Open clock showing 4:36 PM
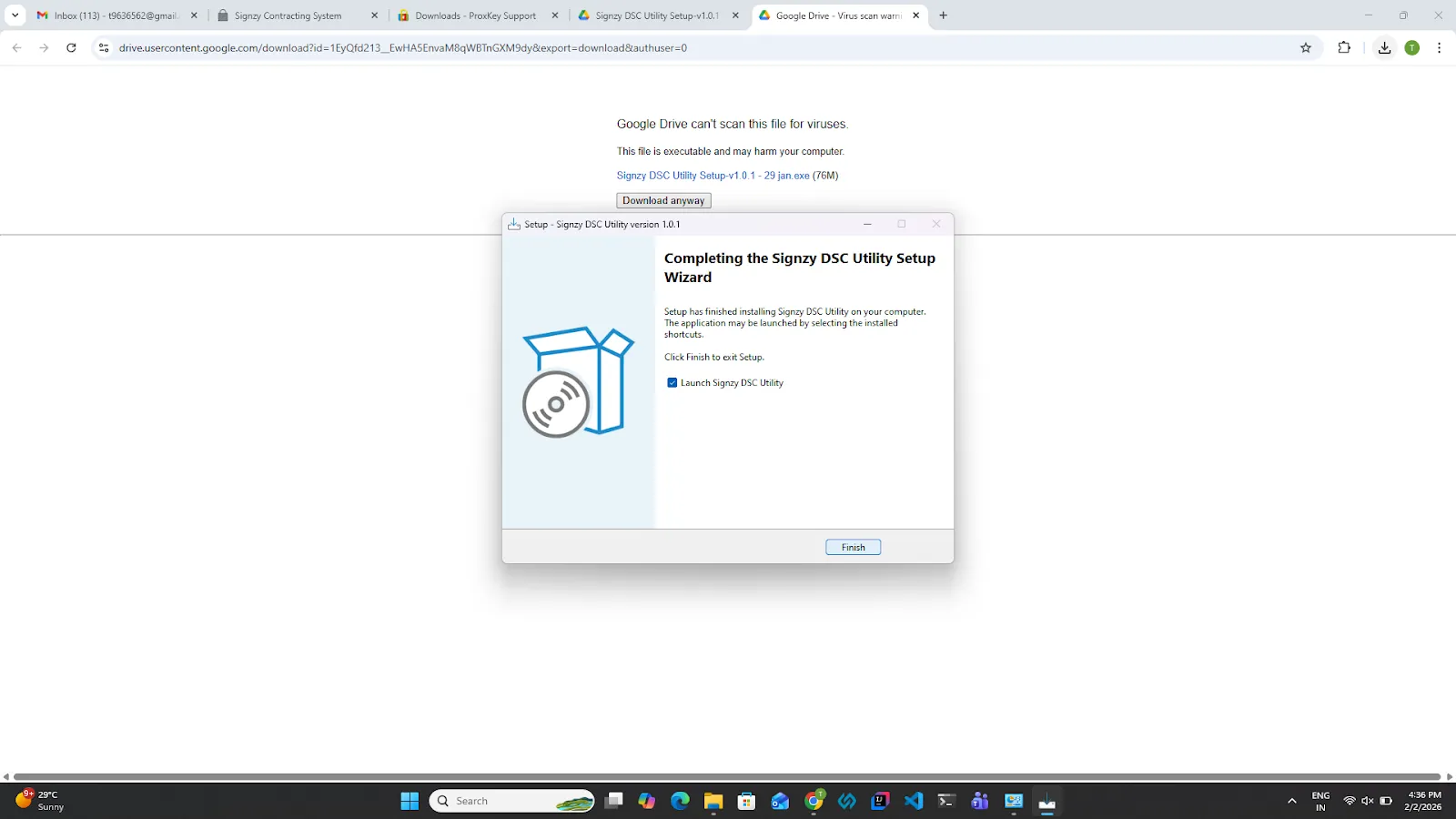Image resolution: width=1456 pixels, height=819 pixels. click(x=1423, y=801)
